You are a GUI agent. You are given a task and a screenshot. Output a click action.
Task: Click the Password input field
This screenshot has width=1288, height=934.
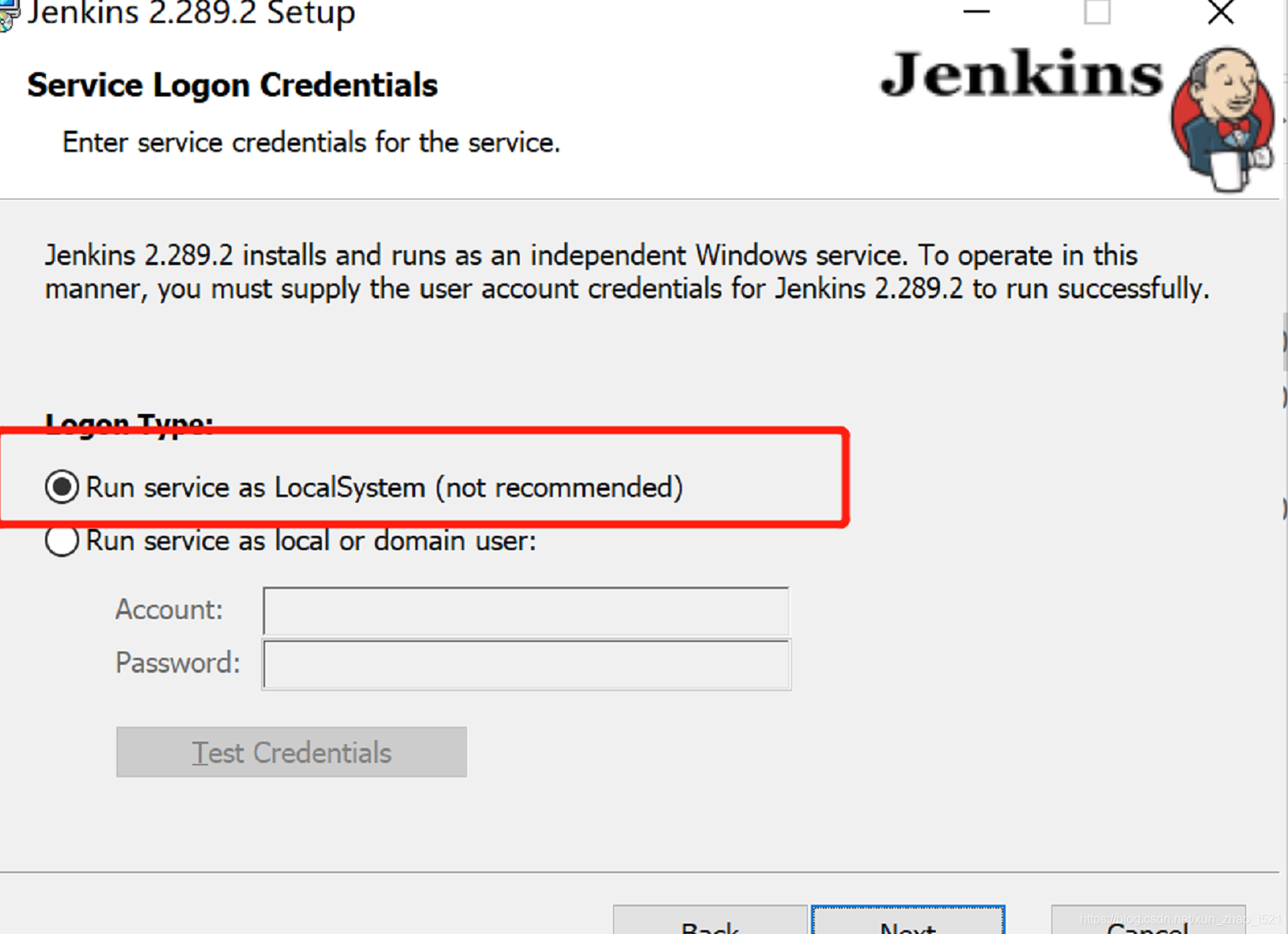click(526, 665)
